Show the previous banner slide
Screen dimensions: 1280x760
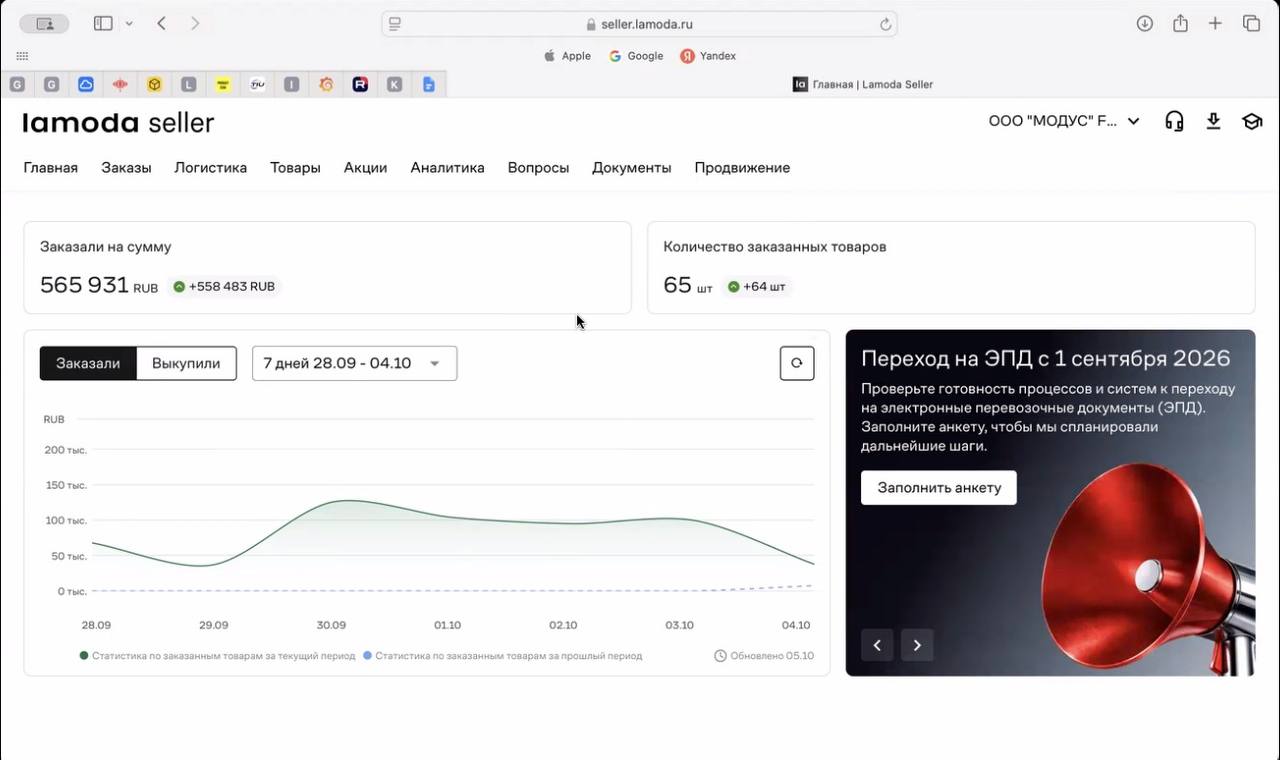pos(877,645)
